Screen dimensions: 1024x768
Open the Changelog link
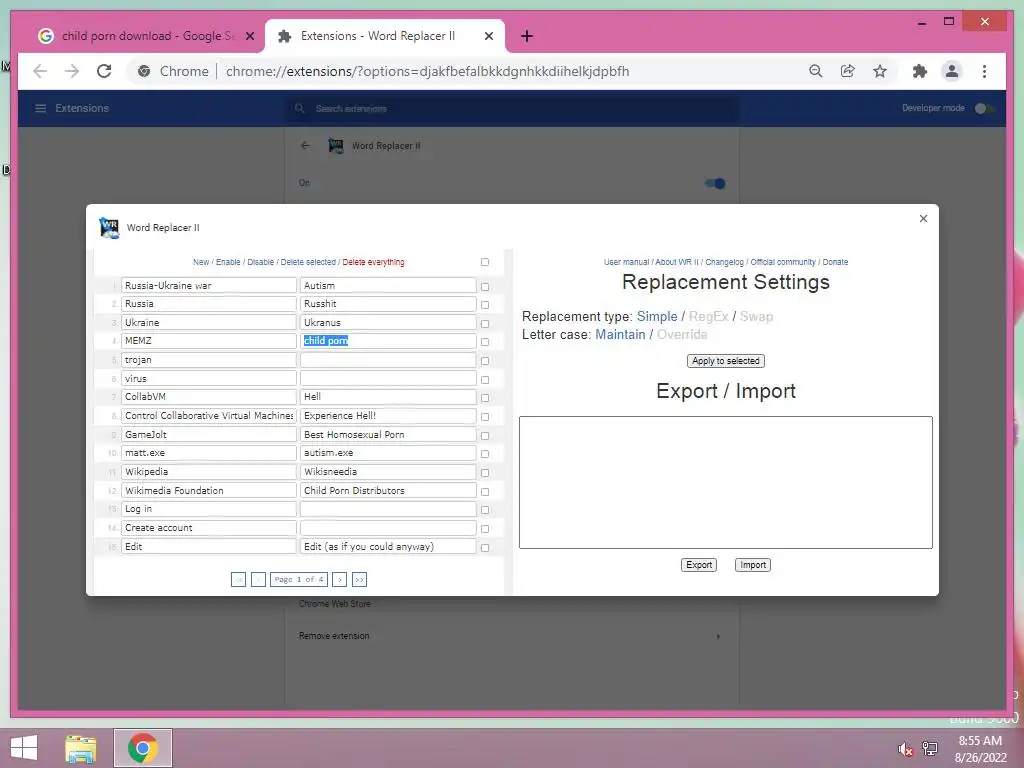pyautogui.click(x=724, y=262)
